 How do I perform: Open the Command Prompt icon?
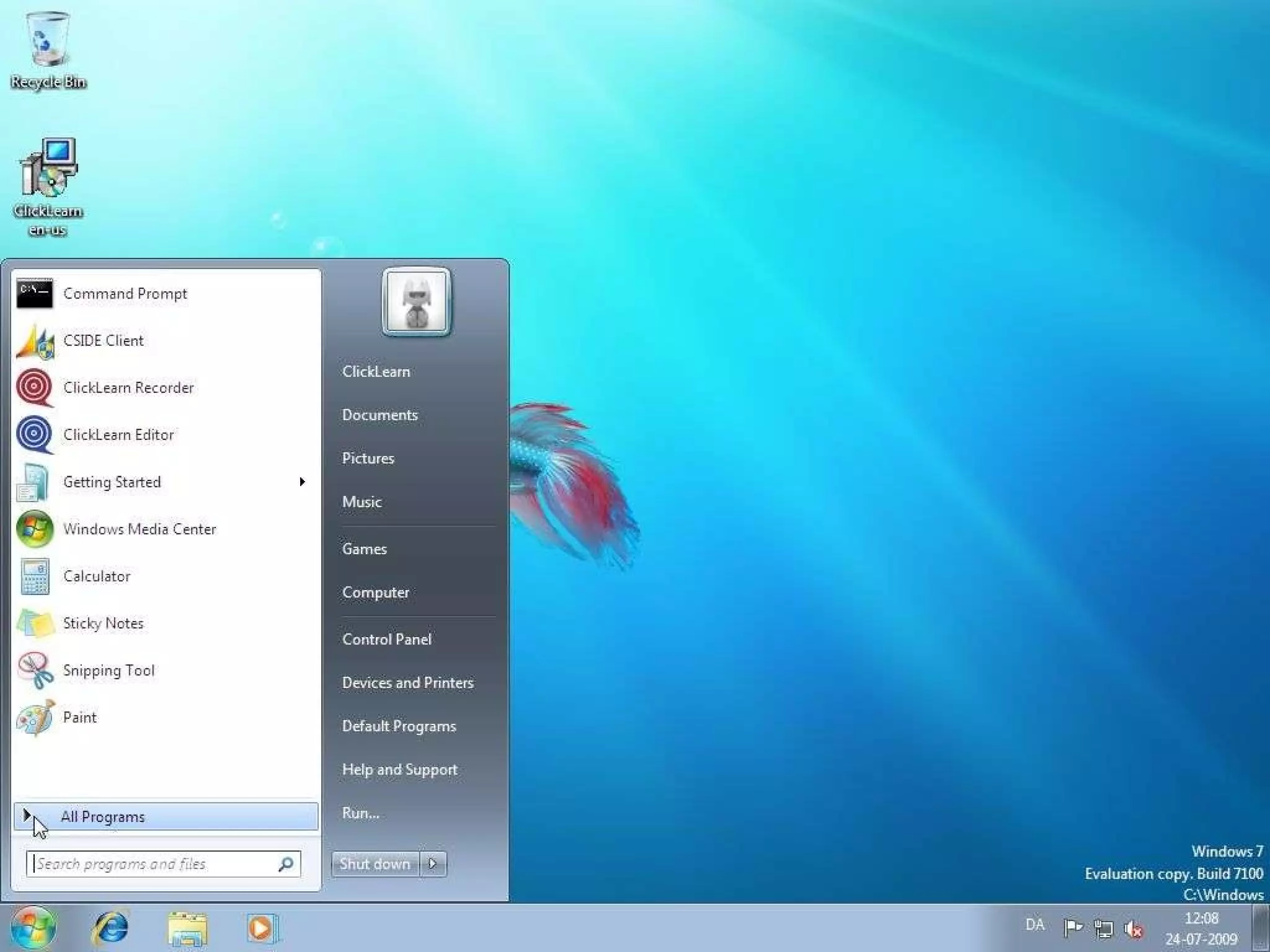[35, 293]
